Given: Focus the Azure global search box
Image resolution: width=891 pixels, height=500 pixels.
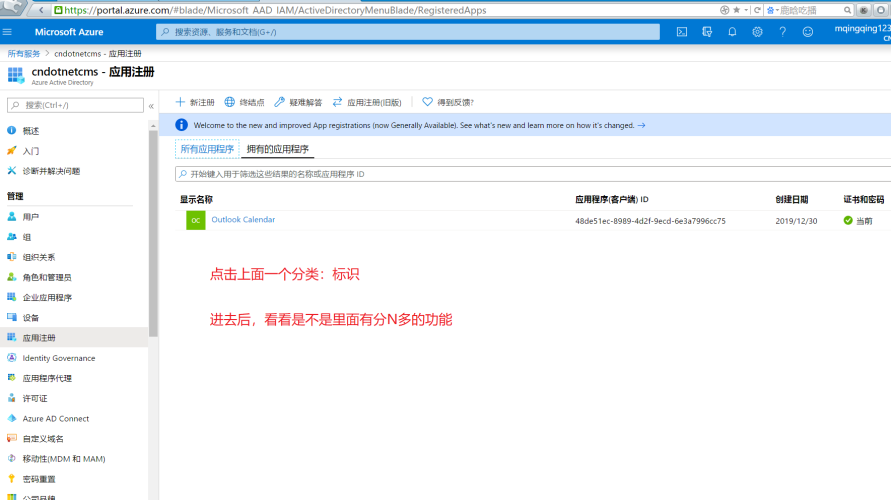Looking at the screenshot, I should [x=408, y=32].
